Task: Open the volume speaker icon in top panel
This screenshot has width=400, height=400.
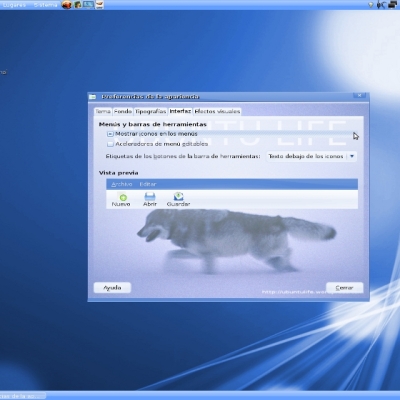Action: pyautogui.click(x=381, y=5)
